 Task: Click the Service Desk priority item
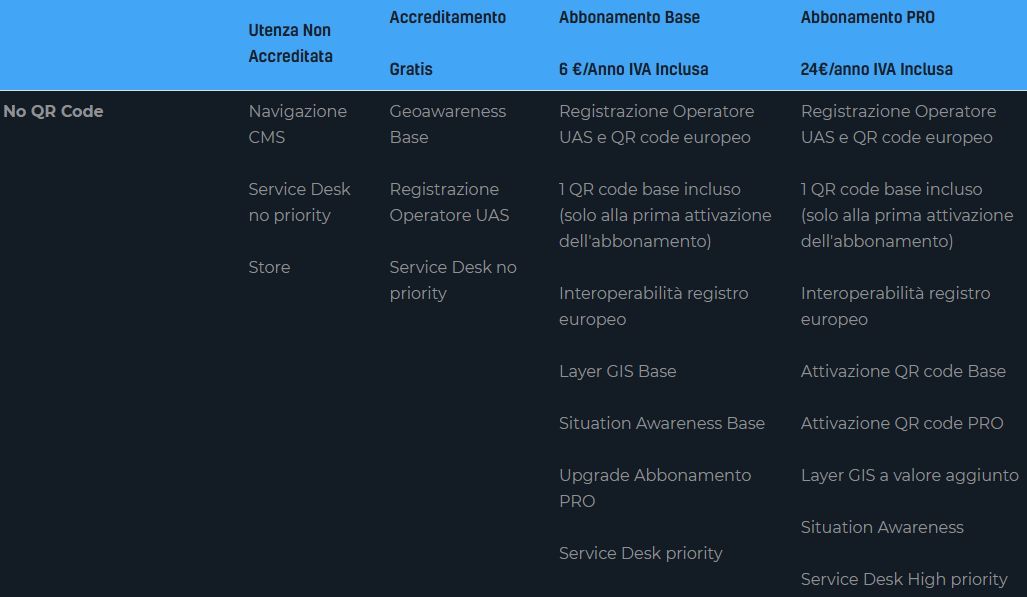(640, 553)
